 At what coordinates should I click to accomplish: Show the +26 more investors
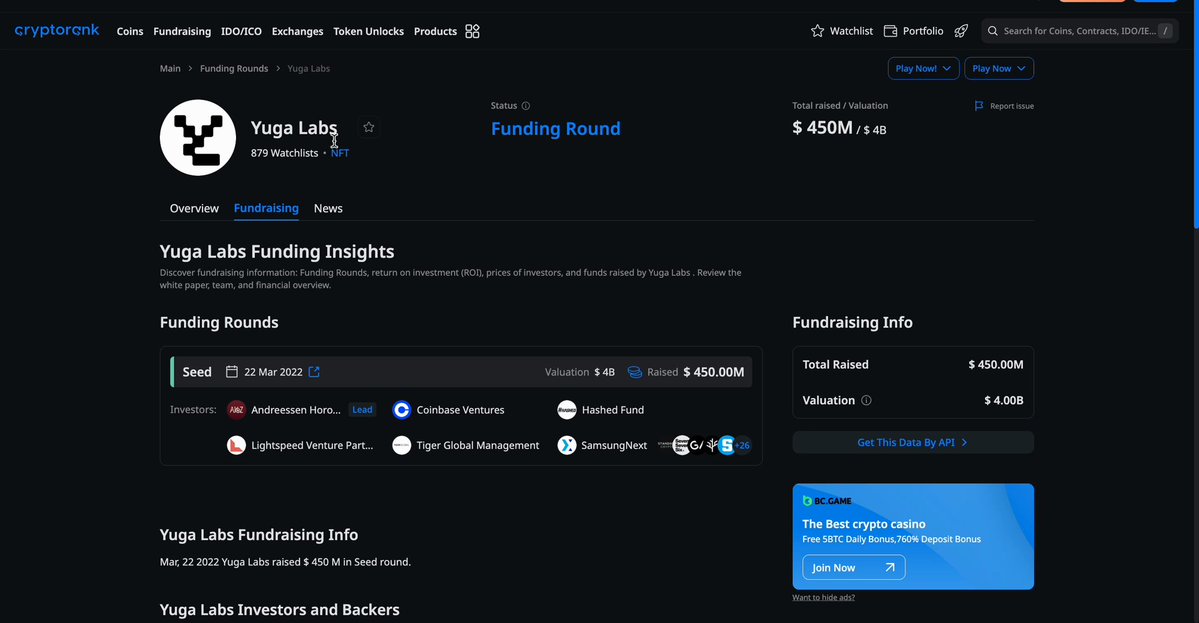pos(742,445)
